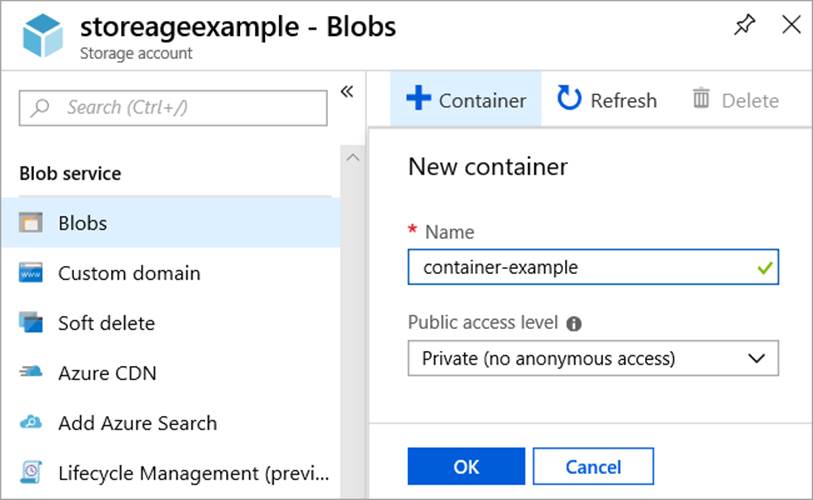The image size is (813, 500).
Task: Click the Custom domain www icon
Action: (31, 273)
